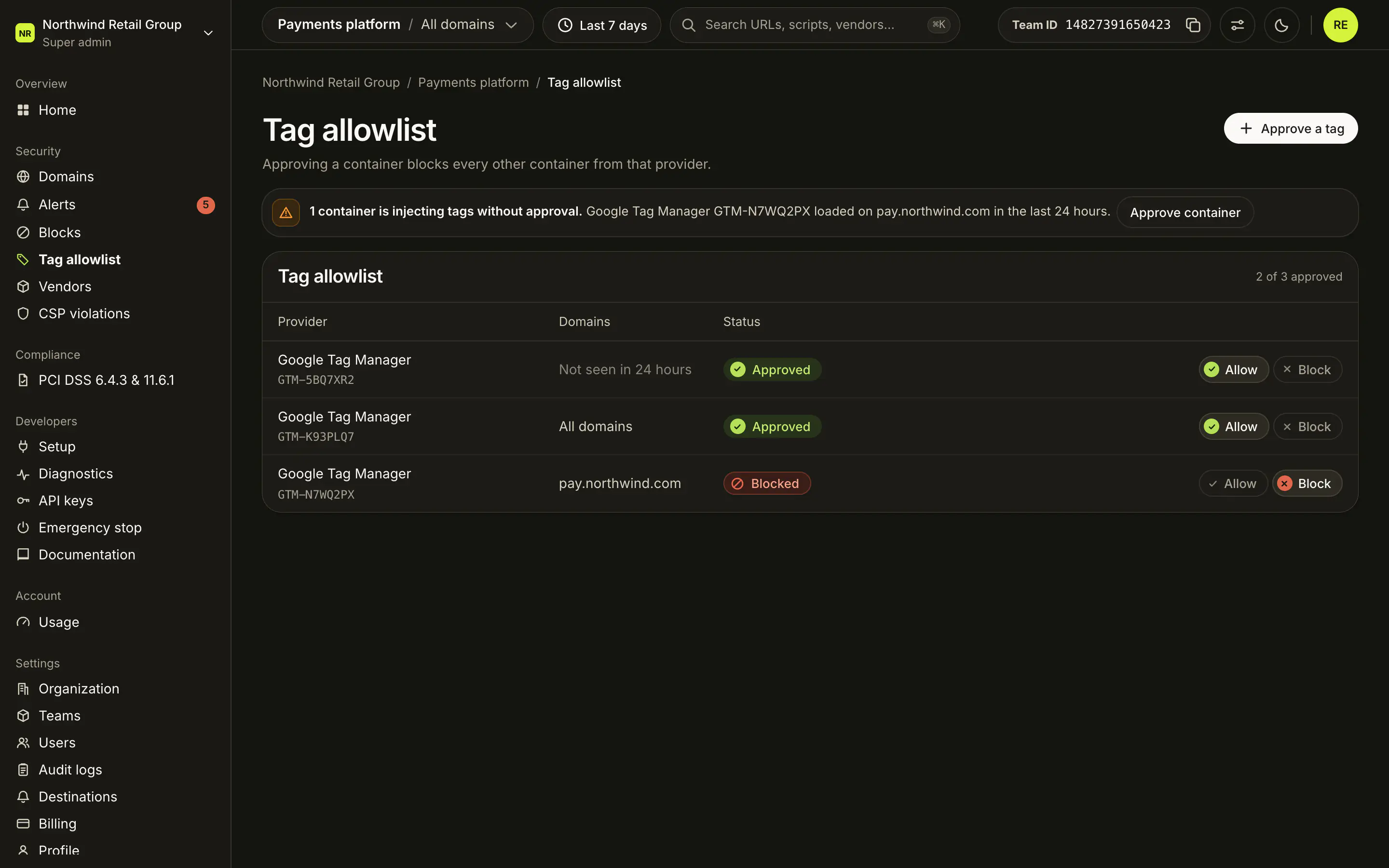
Task: Open the Payments platform All domains dropdown
Action: coord(397,25)
